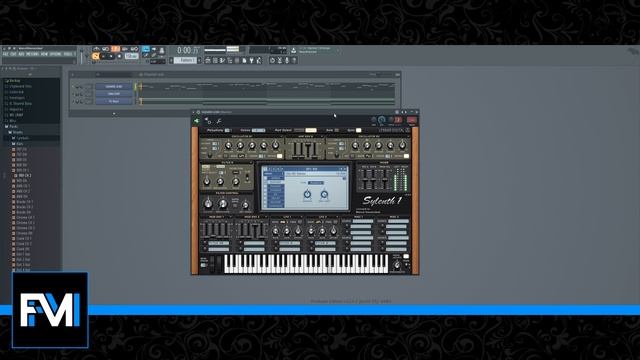This screenshot has height=360, width=640.
Task: Open the Type dropdown in Sylenth1 display
Action: (x=316, y=182)
